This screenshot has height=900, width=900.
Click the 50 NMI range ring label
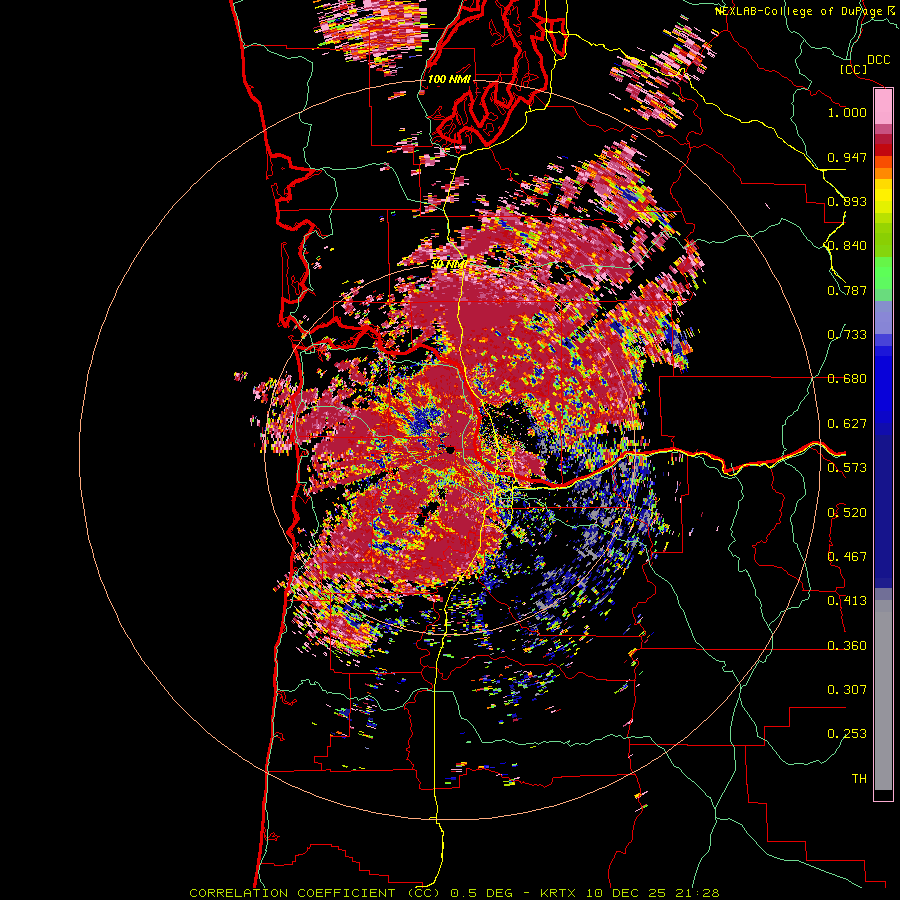point(449,265)
